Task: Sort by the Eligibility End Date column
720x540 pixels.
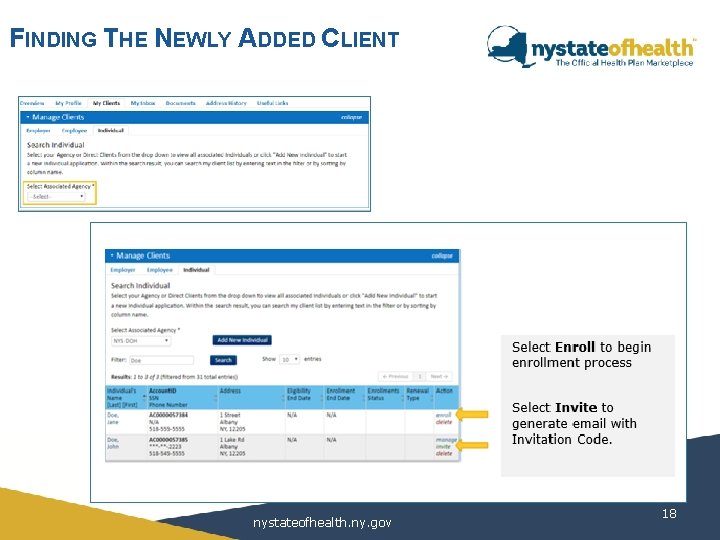Action: [x=304, y=398]
